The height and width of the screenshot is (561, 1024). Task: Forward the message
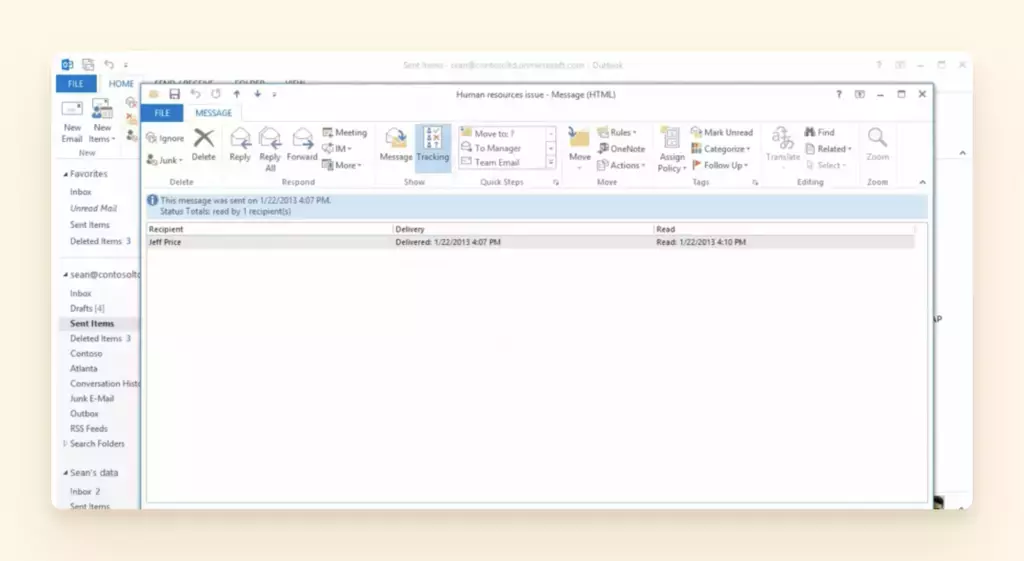pyautogui.click(x=302, y=144)
